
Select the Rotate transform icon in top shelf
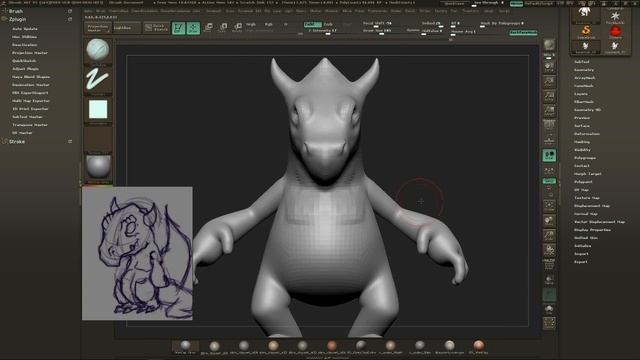click(237, 27)
